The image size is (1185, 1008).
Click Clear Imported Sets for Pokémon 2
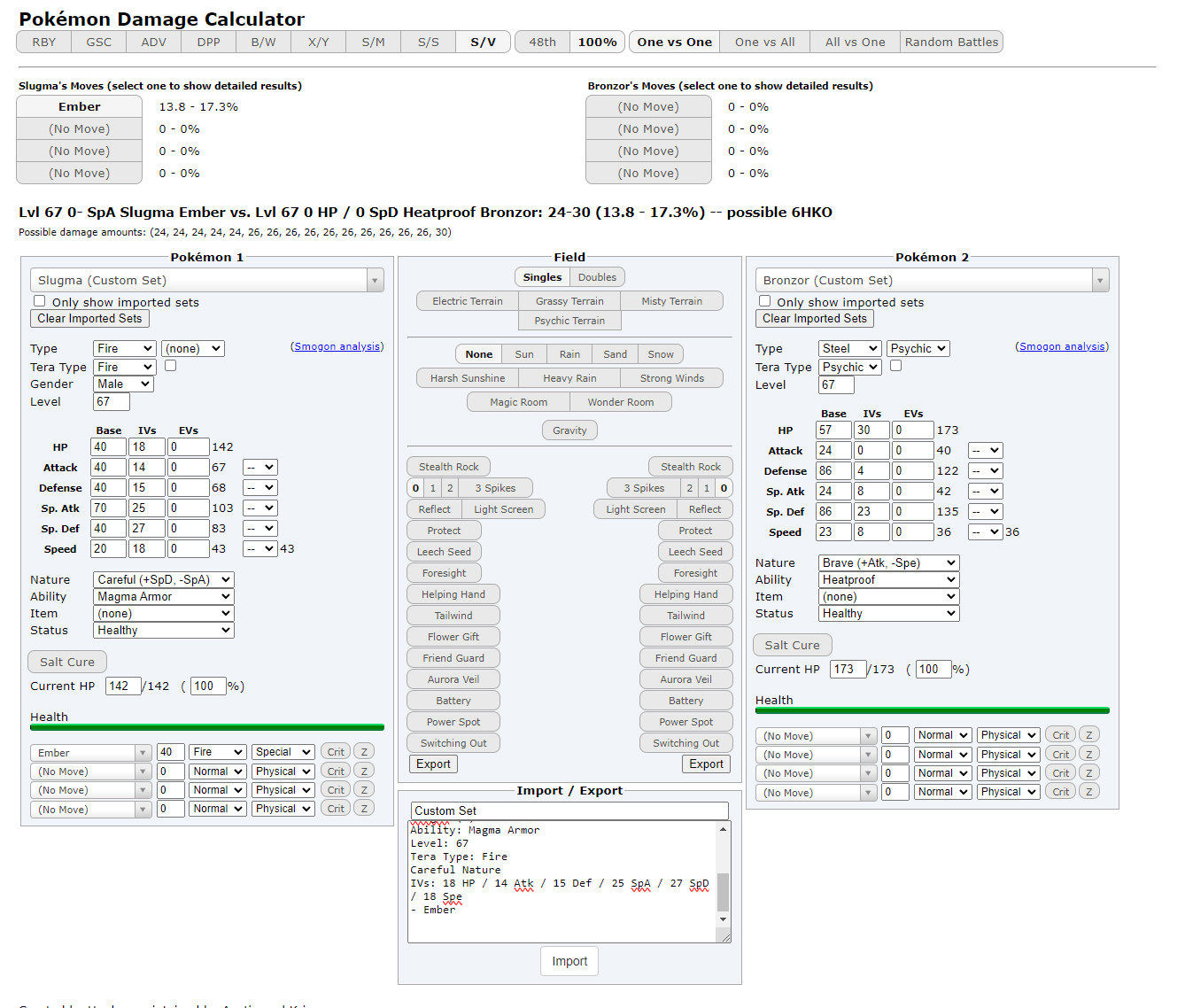click(815, 319)
